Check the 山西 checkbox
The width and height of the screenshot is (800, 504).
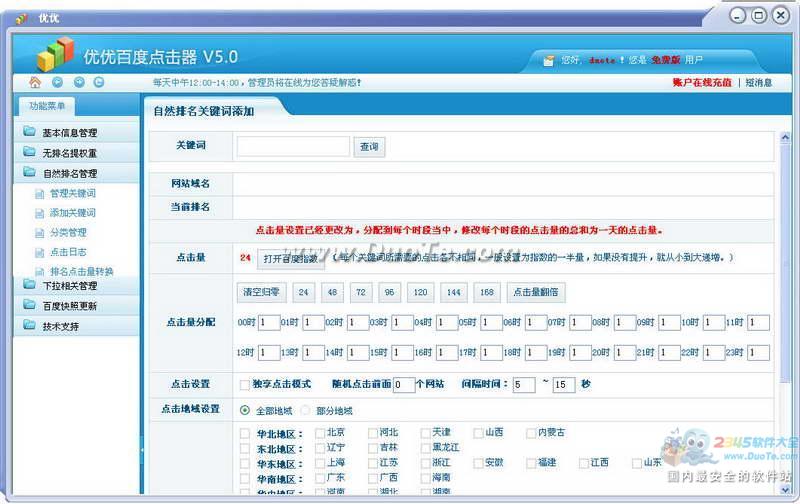pyautogui.click(x=478, y=433)
